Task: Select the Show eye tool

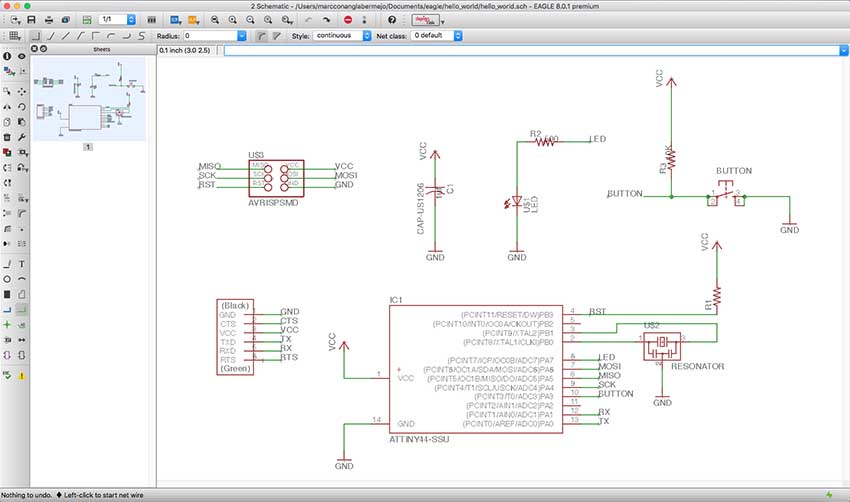Action: pyautogui.click(x=22, y=56)
